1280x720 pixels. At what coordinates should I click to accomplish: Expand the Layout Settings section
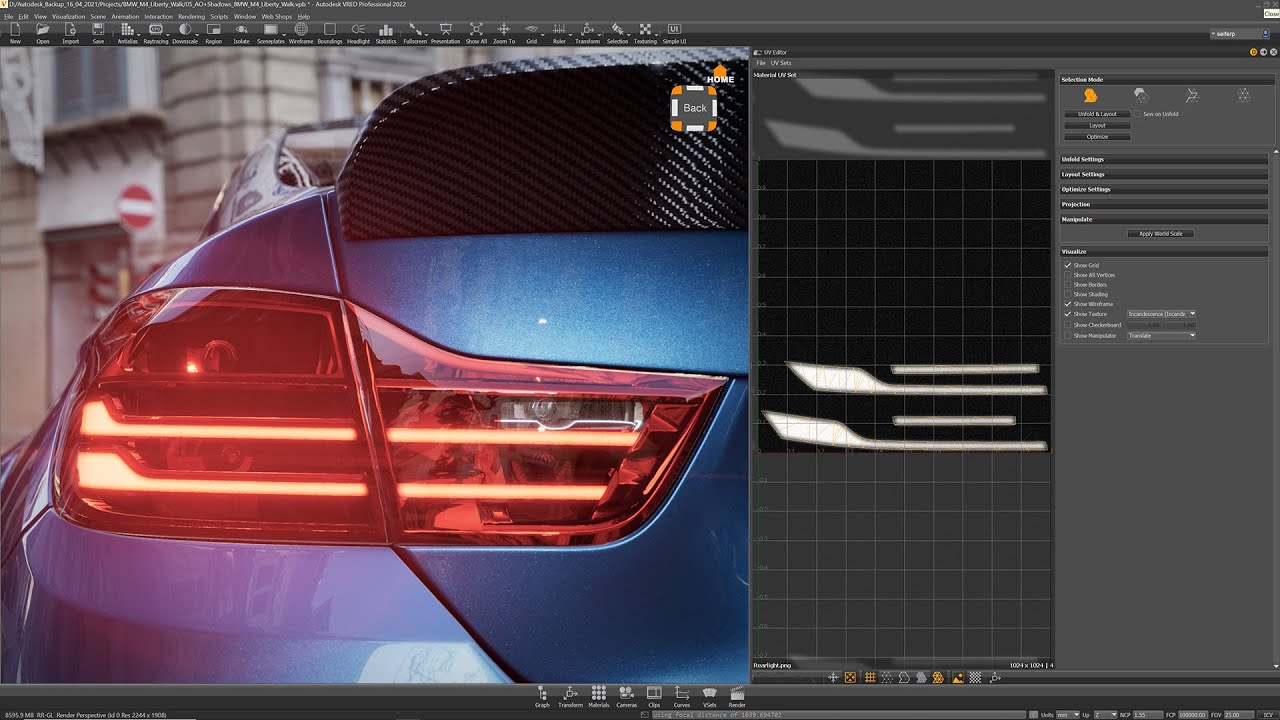[1164, 174]
